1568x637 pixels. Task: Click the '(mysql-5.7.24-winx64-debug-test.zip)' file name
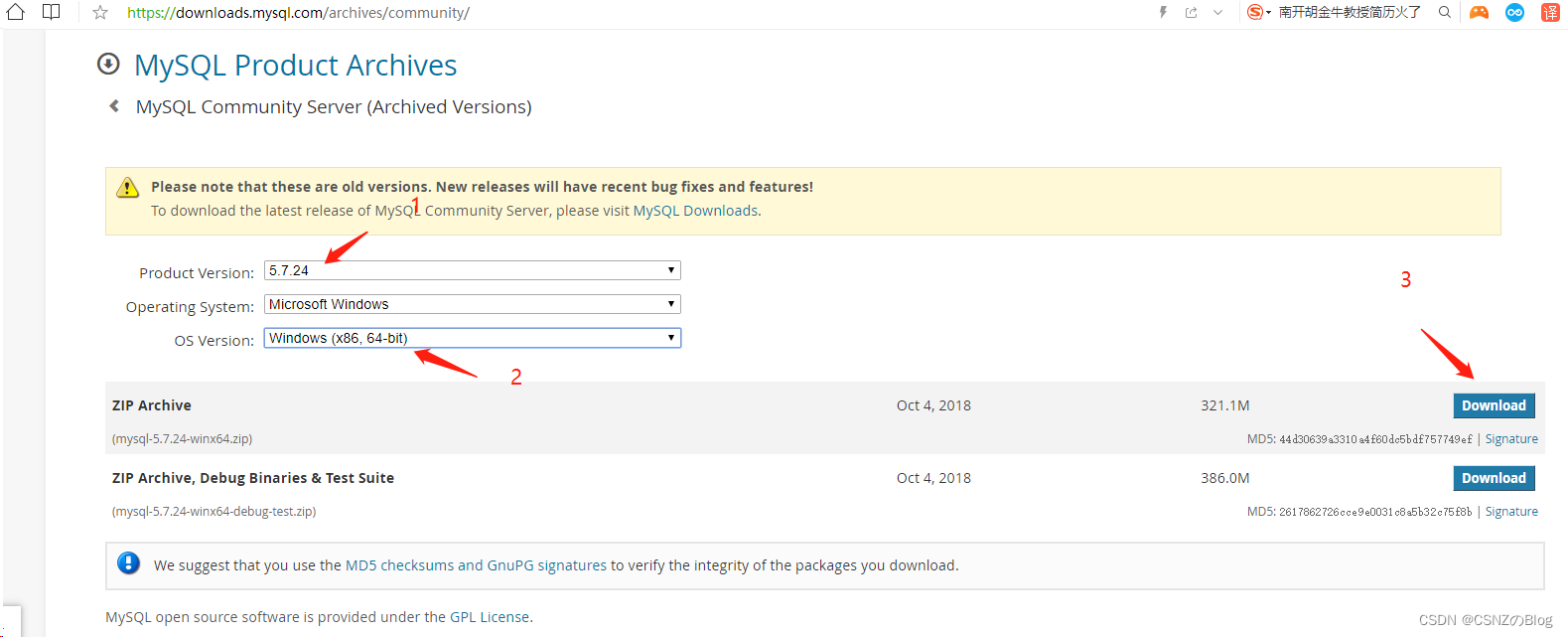[x=214, y=512]
